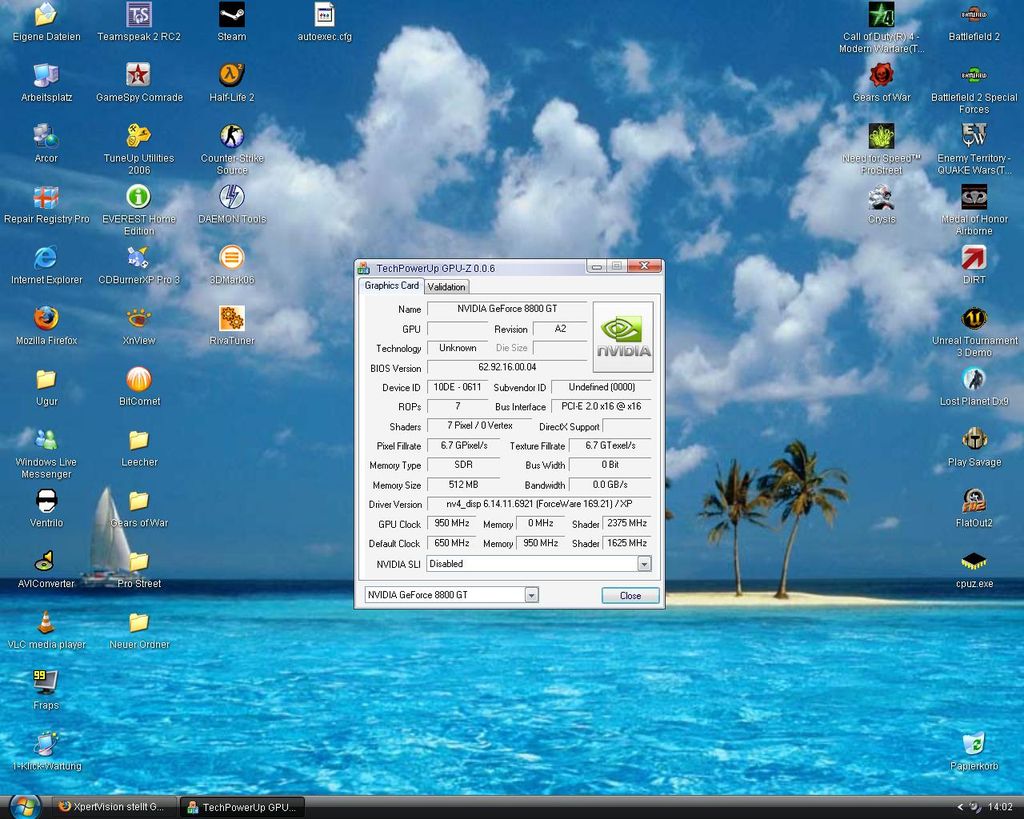Click the NVIDIA logo in GPU-Z
This screenshot has width=1024, height=819.
coord(622,337)
